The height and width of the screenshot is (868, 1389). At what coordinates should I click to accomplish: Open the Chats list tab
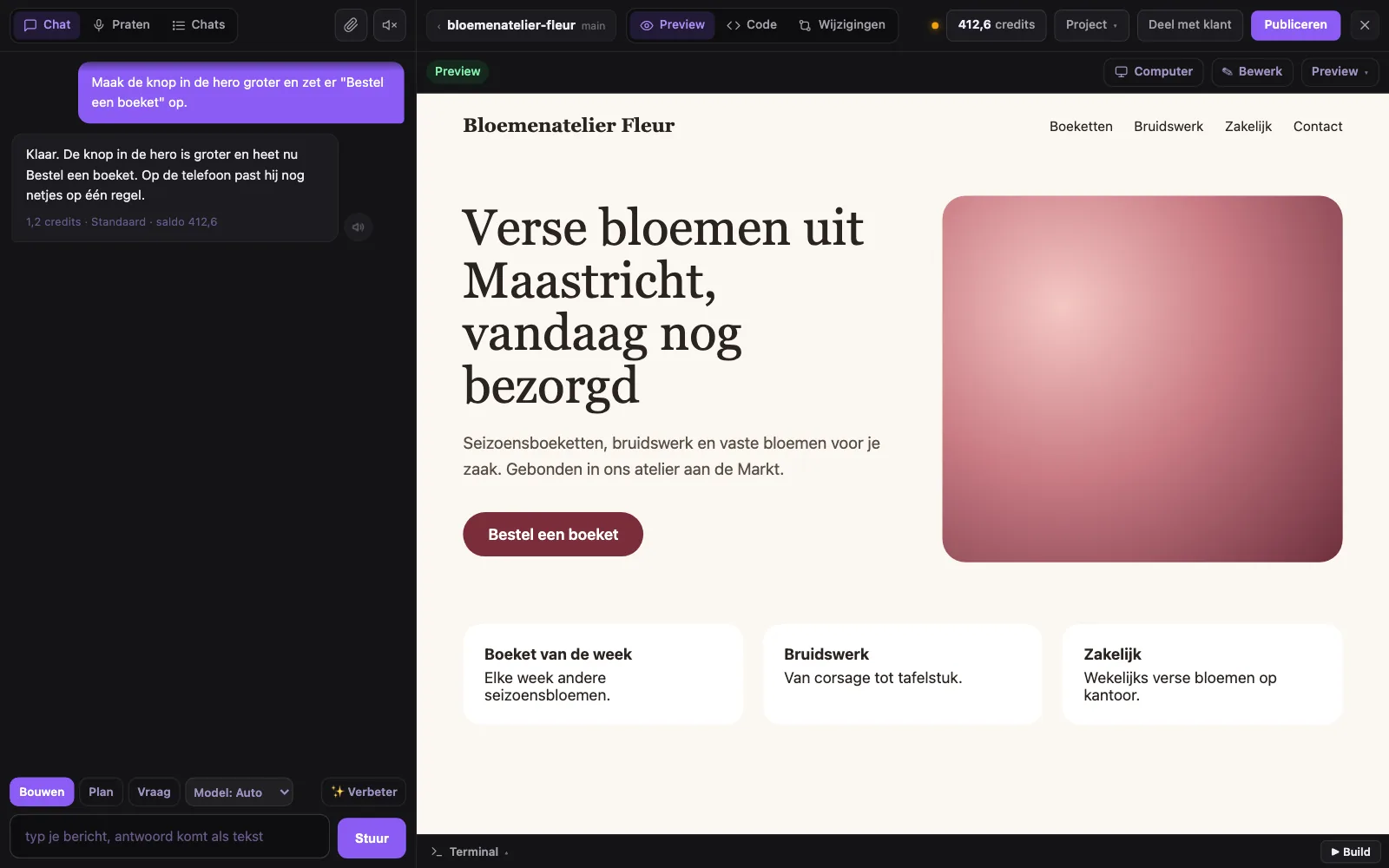199,25
